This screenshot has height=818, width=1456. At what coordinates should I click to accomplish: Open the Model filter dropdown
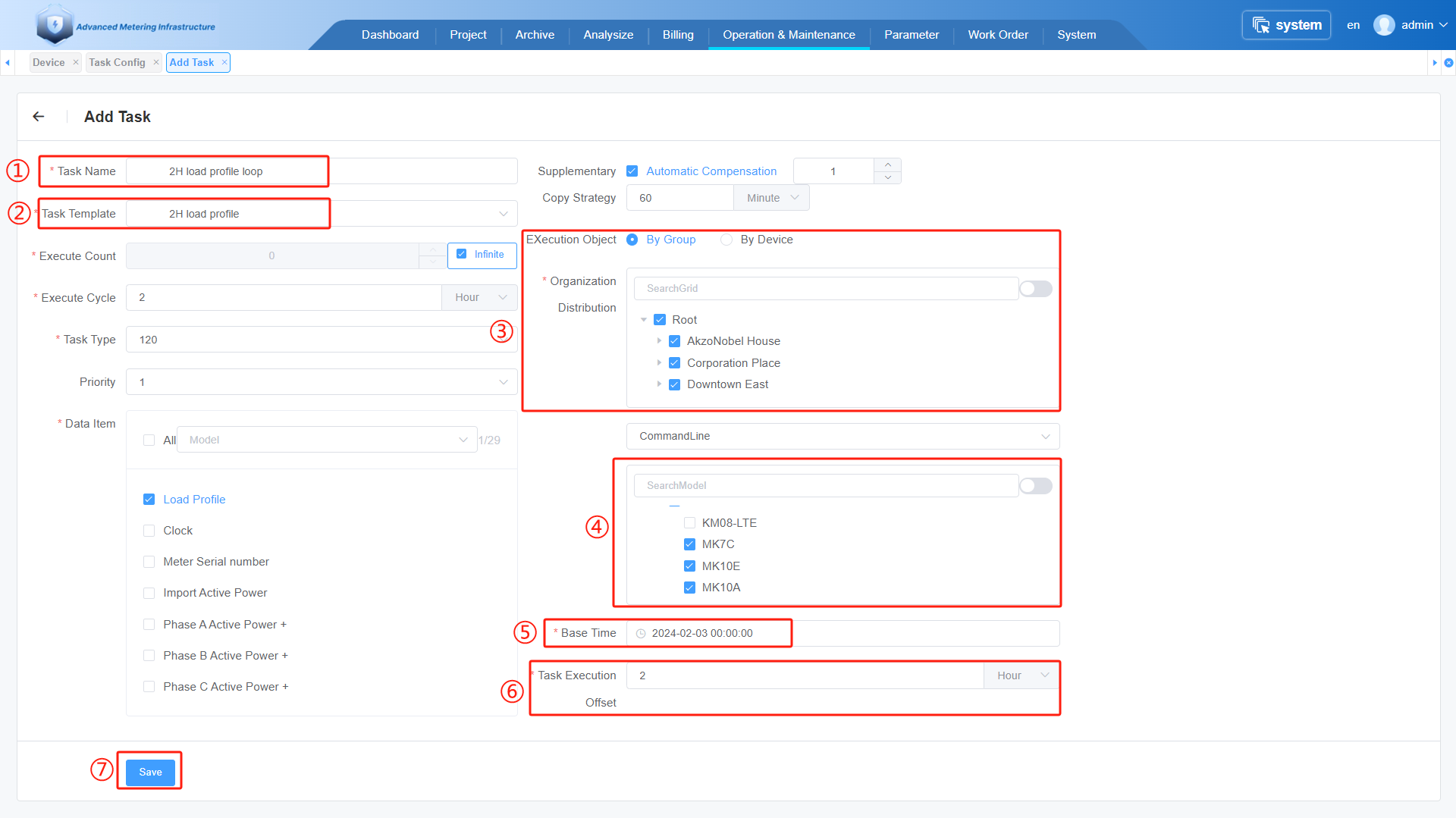pos(327,440)
